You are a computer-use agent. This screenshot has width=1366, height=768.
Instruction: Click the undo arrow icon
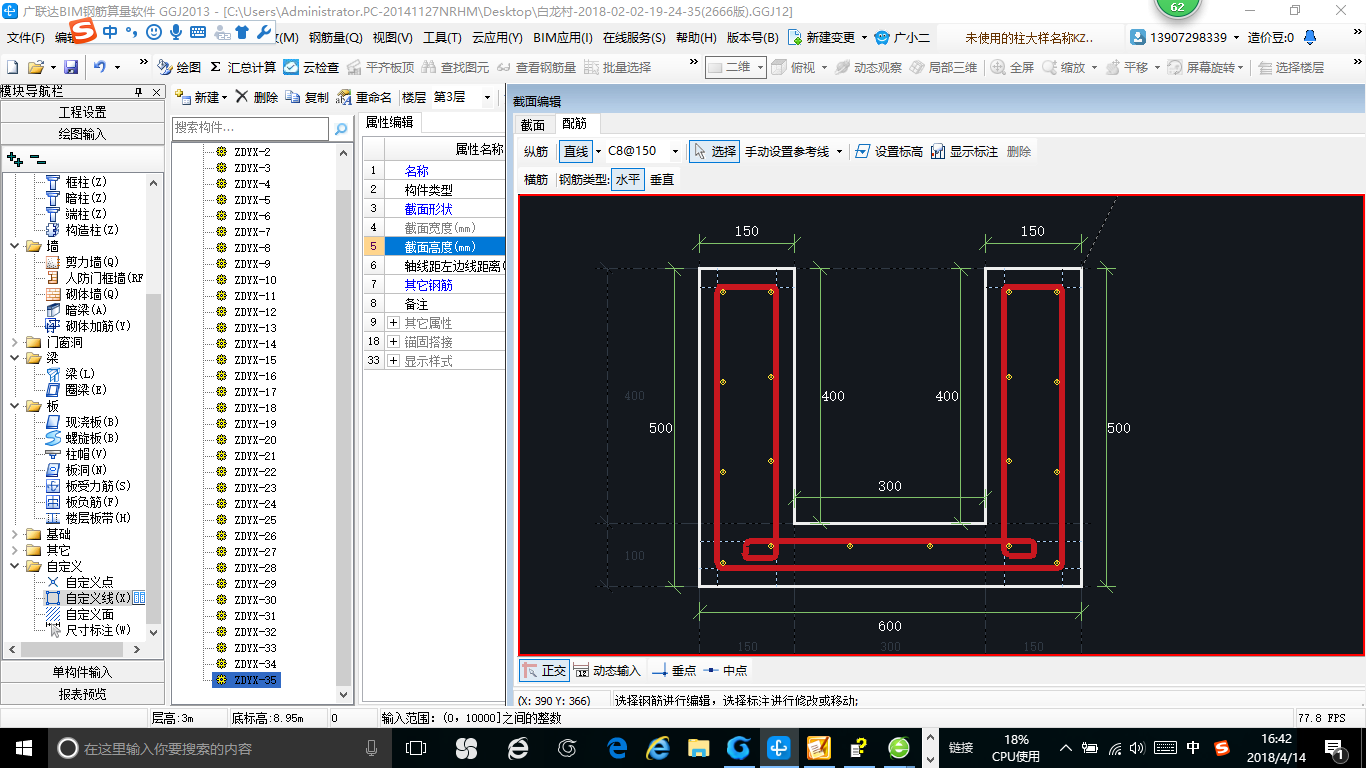pos(100,67)
